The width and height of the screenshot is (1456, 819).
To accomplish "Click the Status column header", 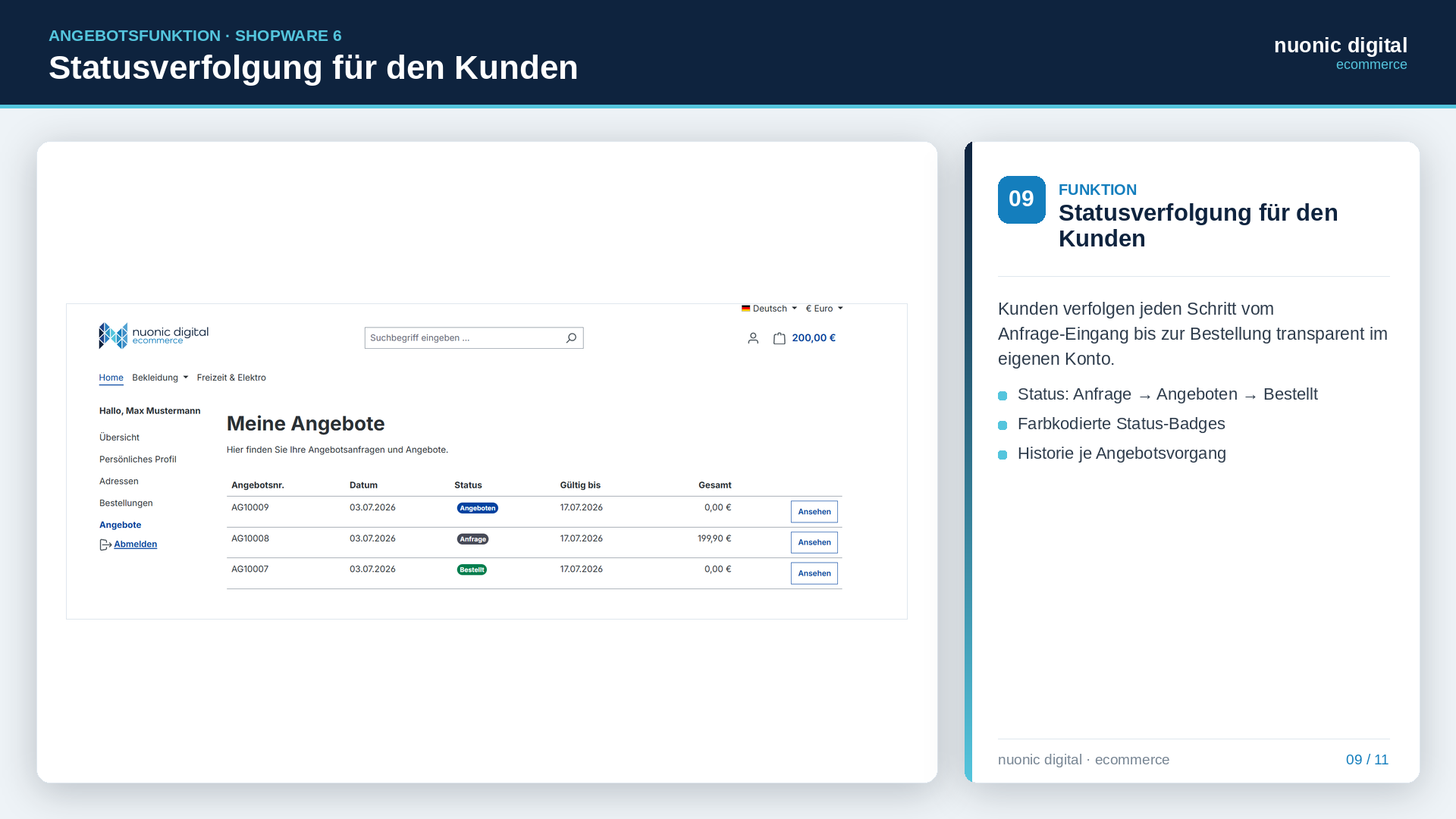I will (x=468, y=485).
